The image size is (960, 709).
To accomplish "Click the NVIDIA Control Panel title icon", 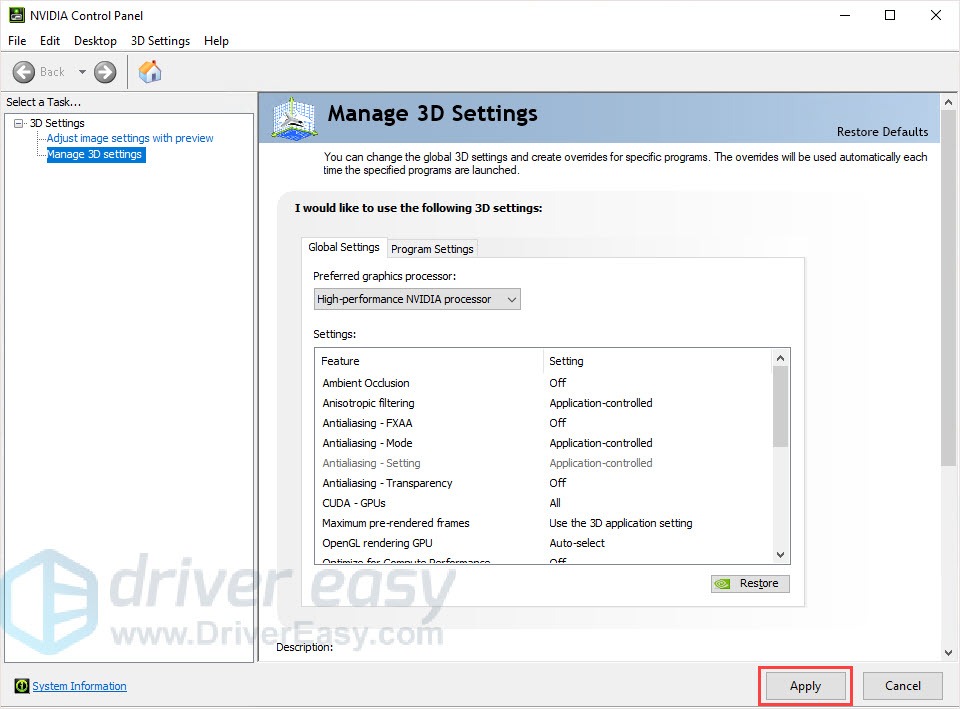I will (x=17, y=15).
